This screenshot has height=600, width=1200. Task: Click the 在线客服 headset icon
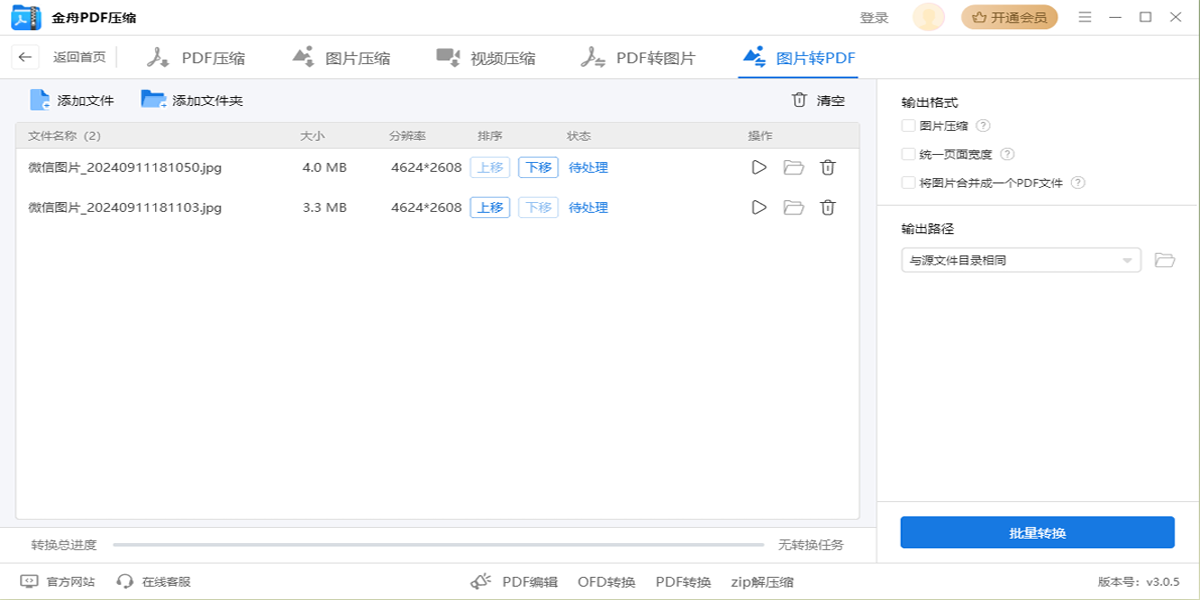click(x=125, y=581)
